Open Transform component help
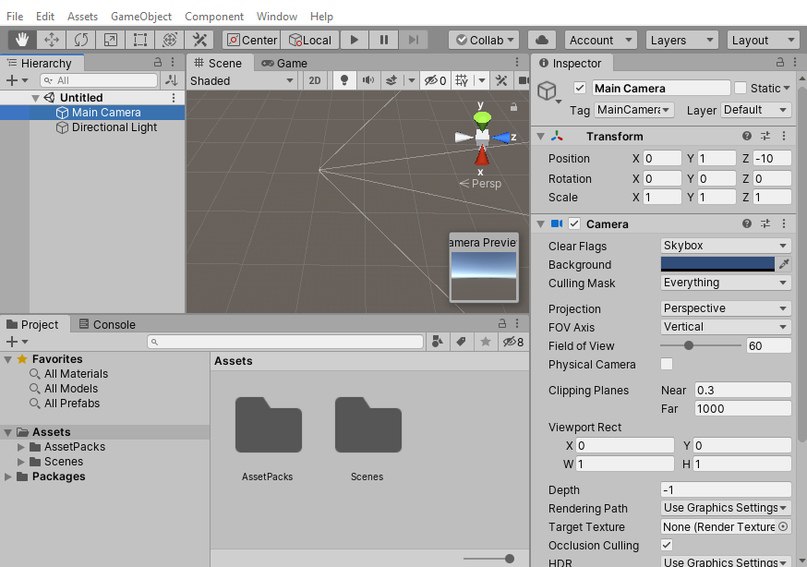Screen dimensions: 807x567 pyautogui.click(x=747, y=136)
